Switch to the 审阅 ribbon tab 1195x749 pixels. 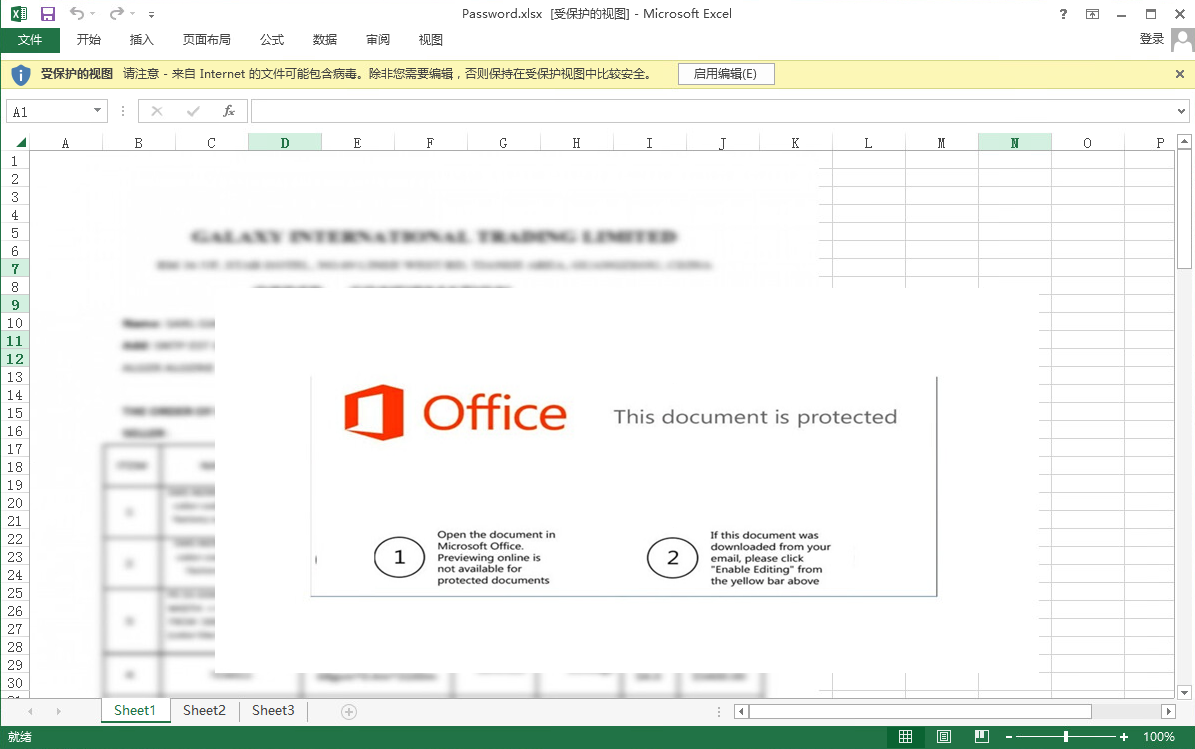coord(378,40)
